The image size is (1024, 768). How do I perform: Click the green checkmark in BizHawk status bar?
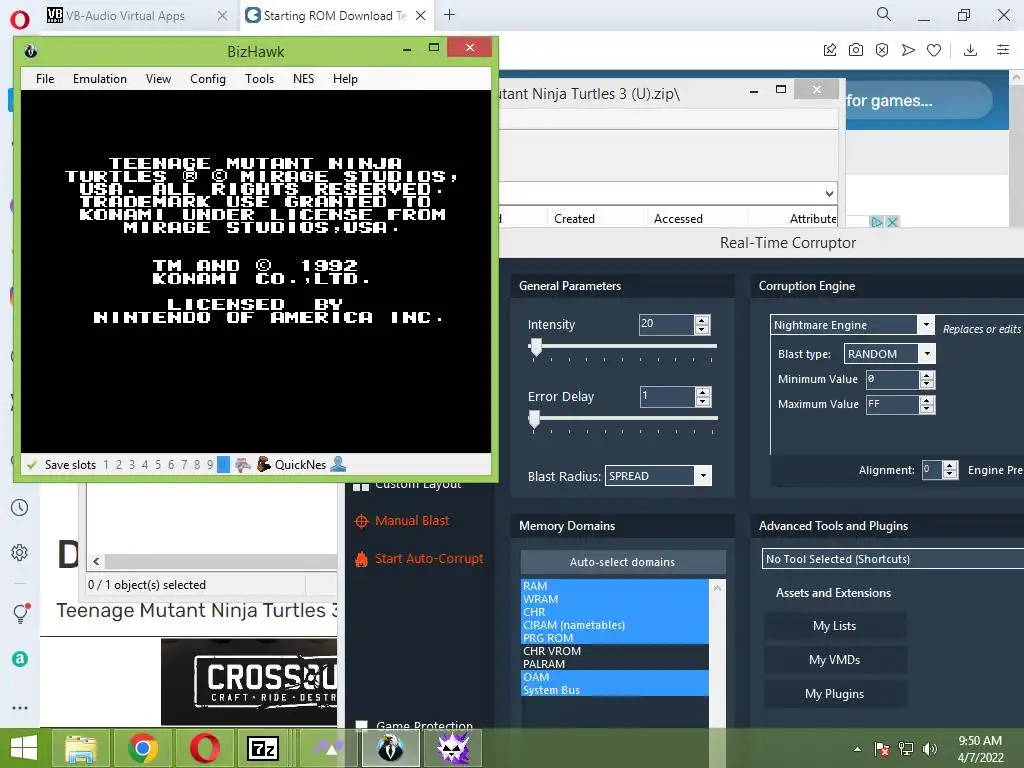click(31, 465)
